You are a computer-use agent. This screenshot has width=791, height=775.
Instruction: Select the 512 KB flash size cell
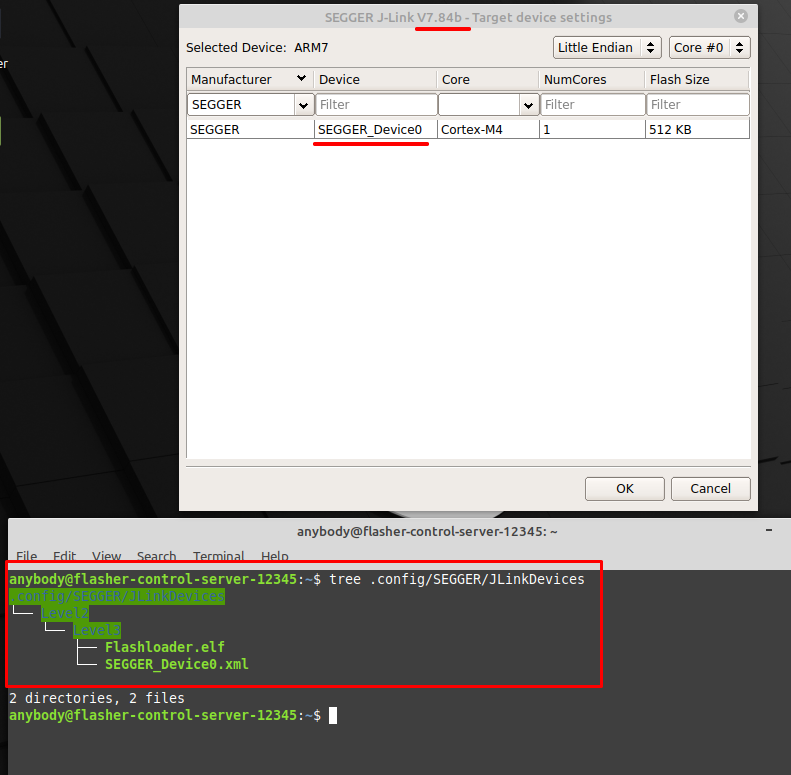[x=697, y=130]
